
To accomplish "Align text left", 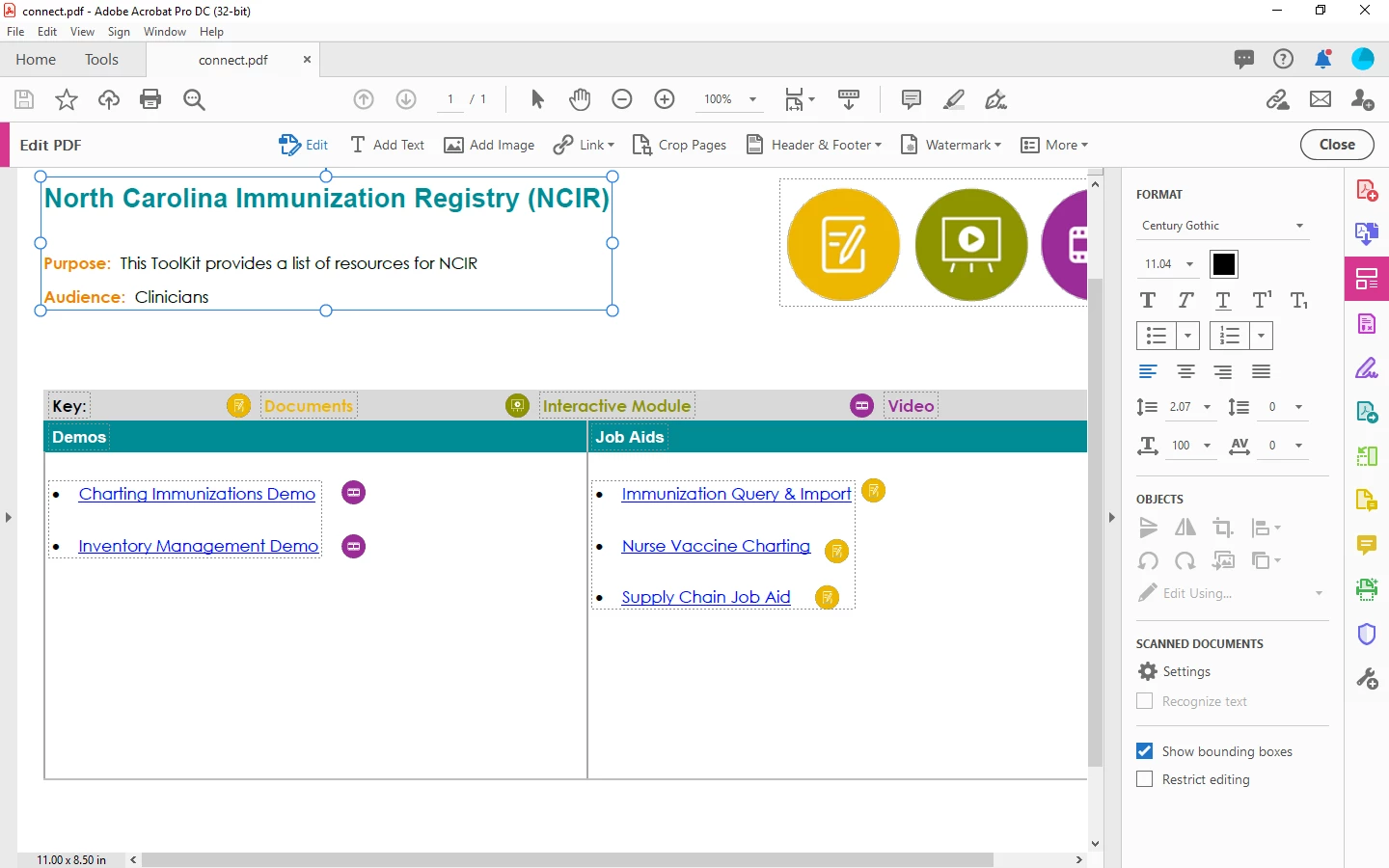I will click(x=1148, y=371).
